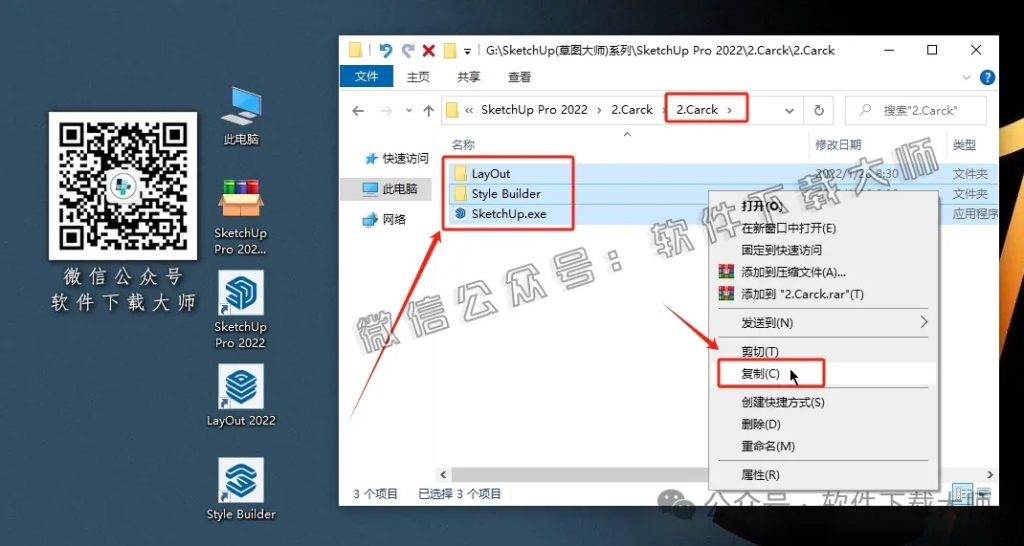Image resolution: width=1024 pixels, height=546 pixels.
Task: Click the refresh button beside address bar
Action: tap(819, 110)
